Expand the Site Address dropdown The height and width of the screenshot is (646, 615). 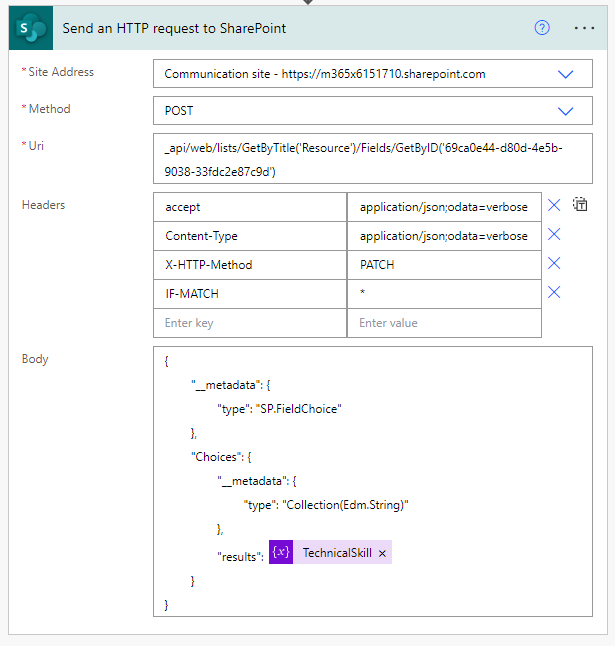[565, 74]
